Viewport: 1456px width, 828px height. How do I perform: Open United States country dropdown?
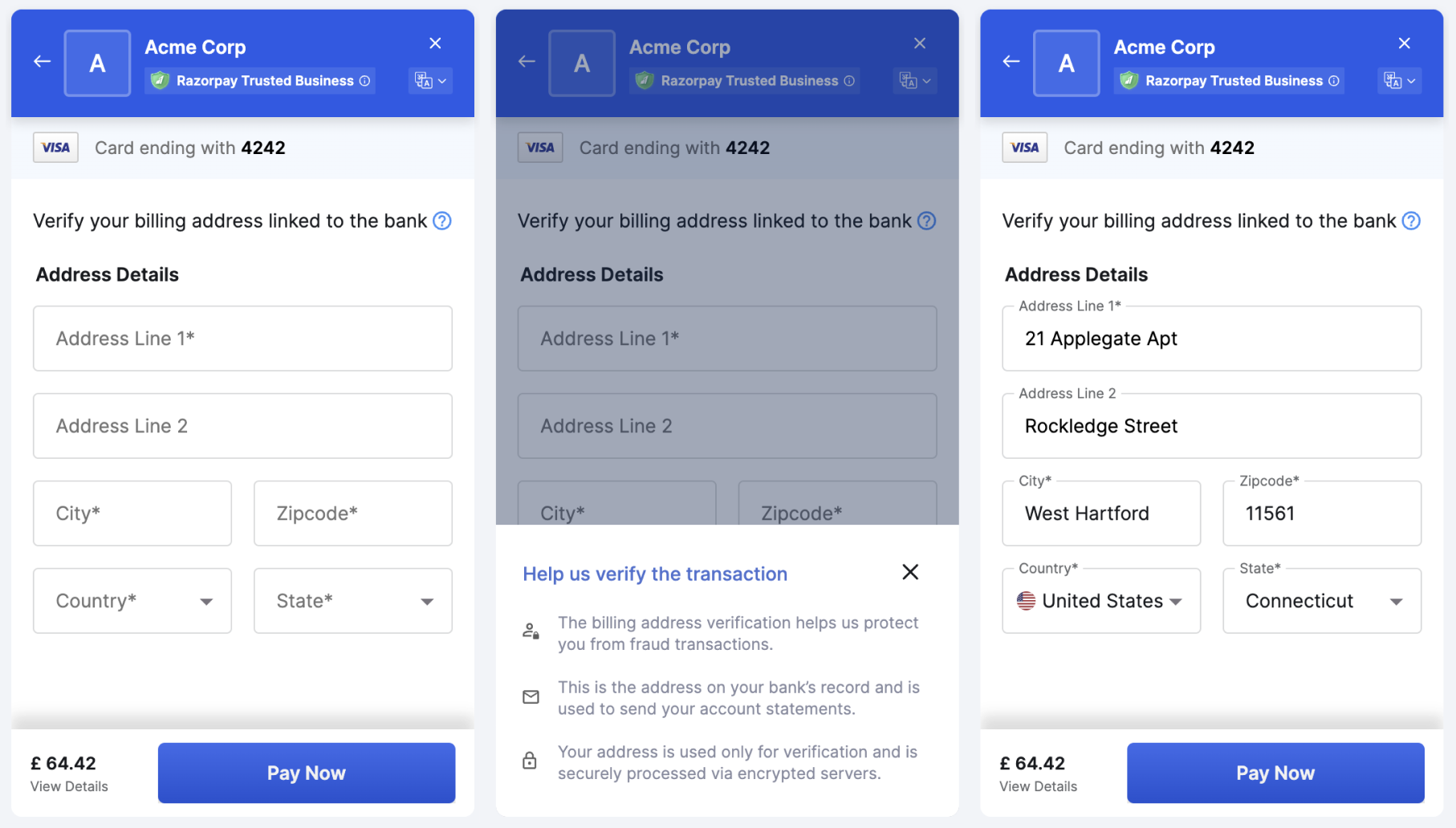(1101, 601)
